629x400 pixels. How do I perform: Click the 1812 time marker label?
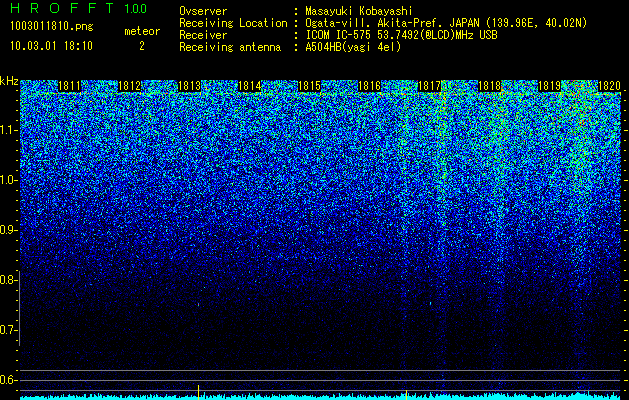(130, 86)
